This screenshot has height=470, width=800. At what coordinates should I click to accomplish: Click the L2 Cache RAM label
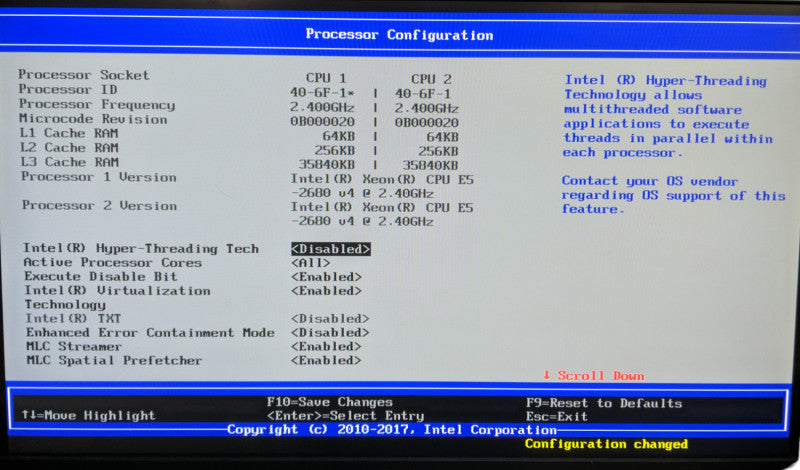click(x=69, y=147)
